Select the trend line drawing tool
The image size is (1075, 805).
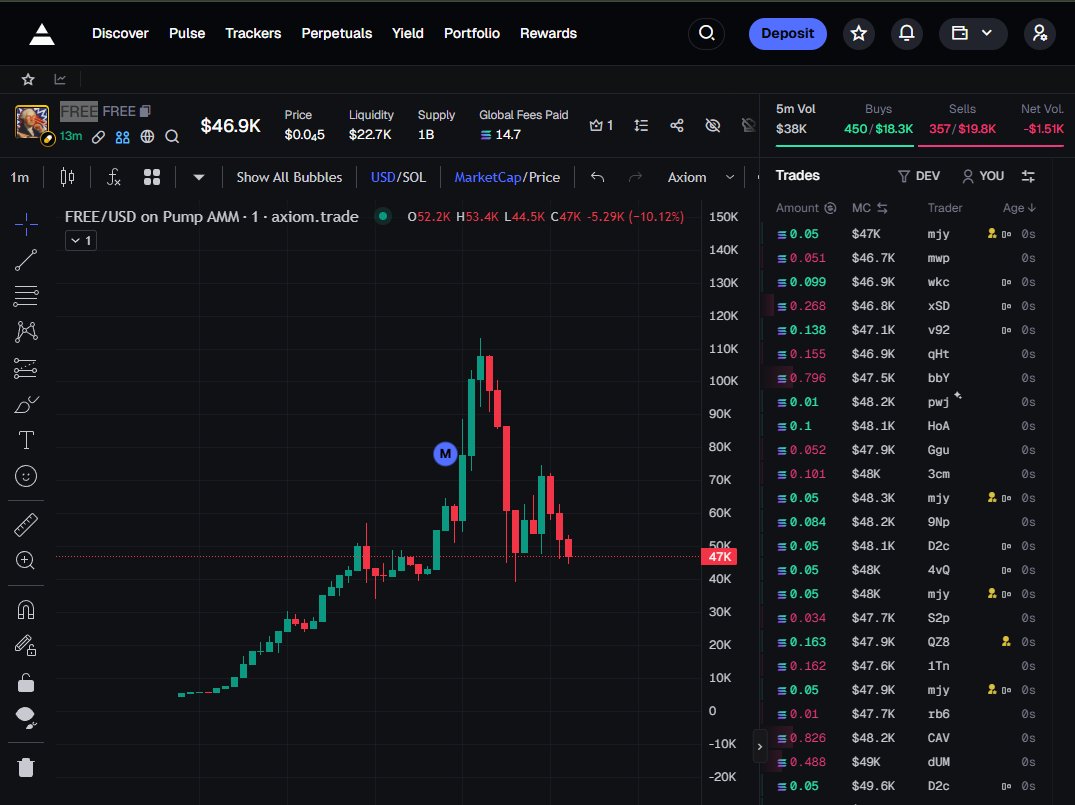pos(26,260)
